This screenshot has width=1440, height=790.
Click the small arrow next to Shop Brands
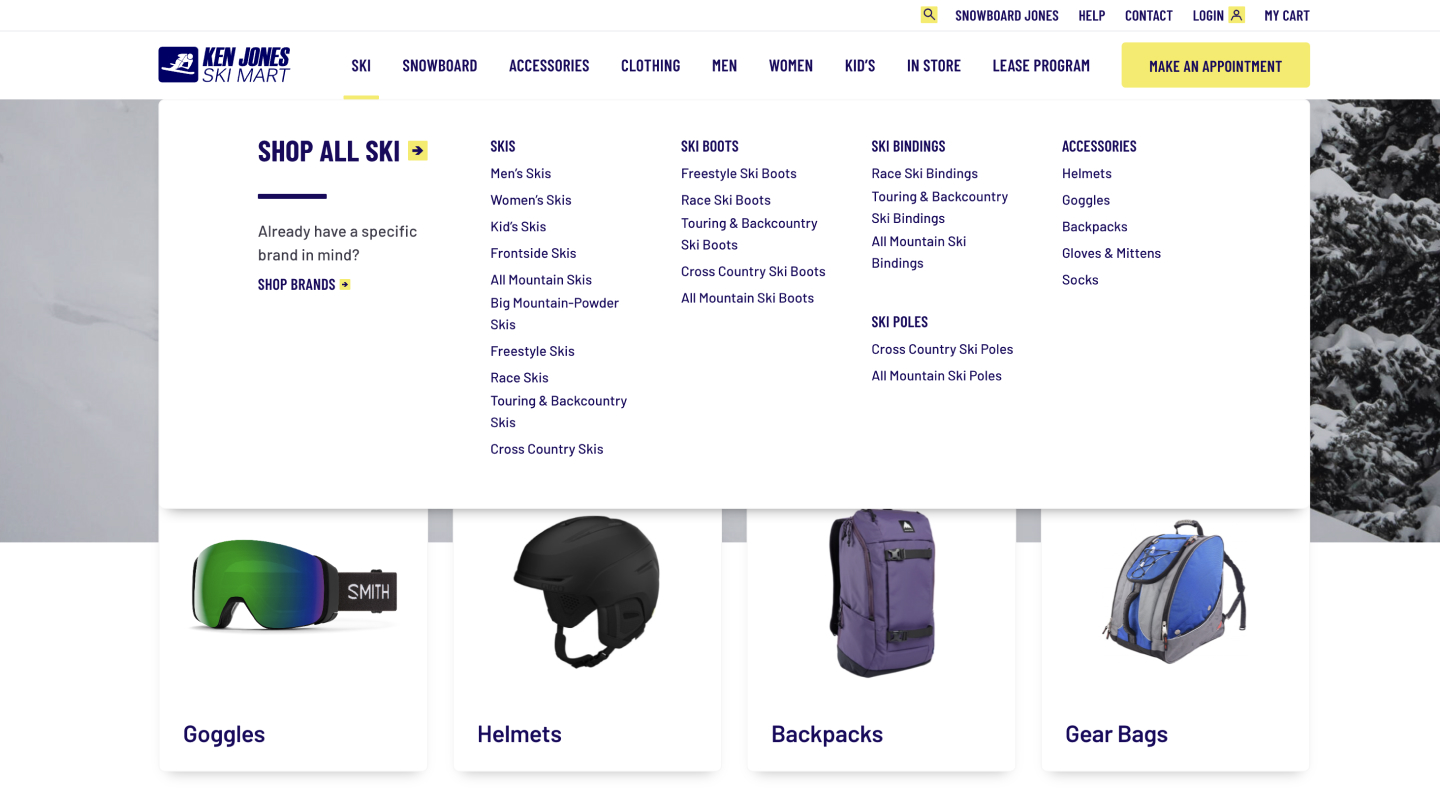[345, 285]
